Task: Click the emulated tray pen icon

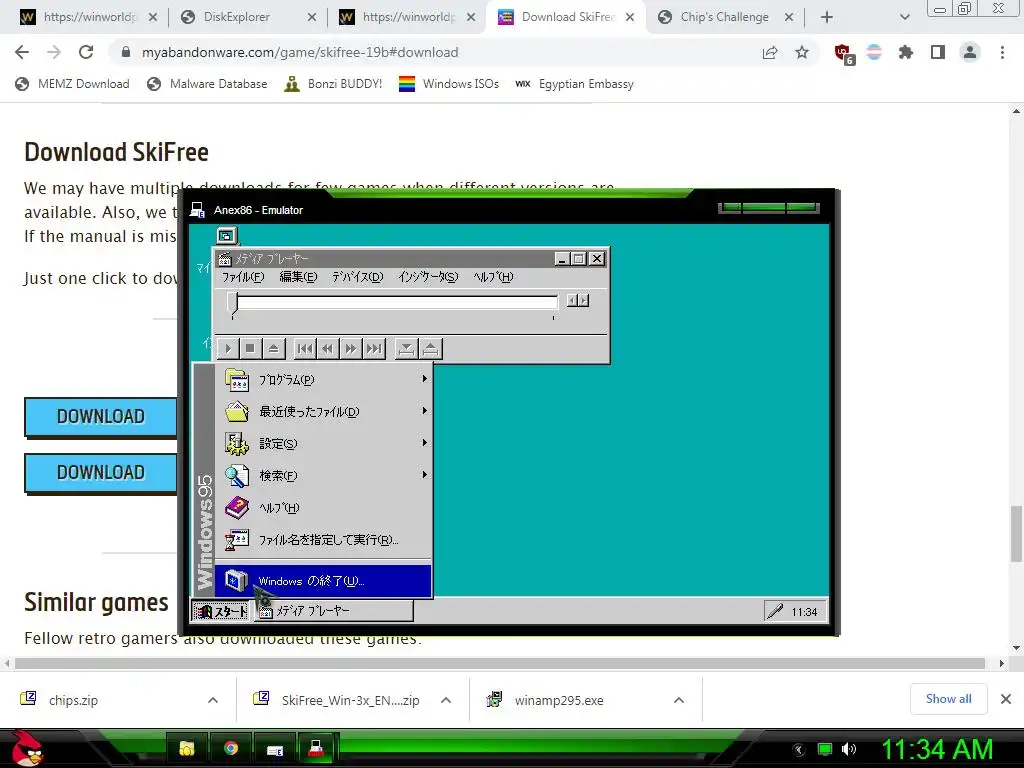Action: [775, 612]
